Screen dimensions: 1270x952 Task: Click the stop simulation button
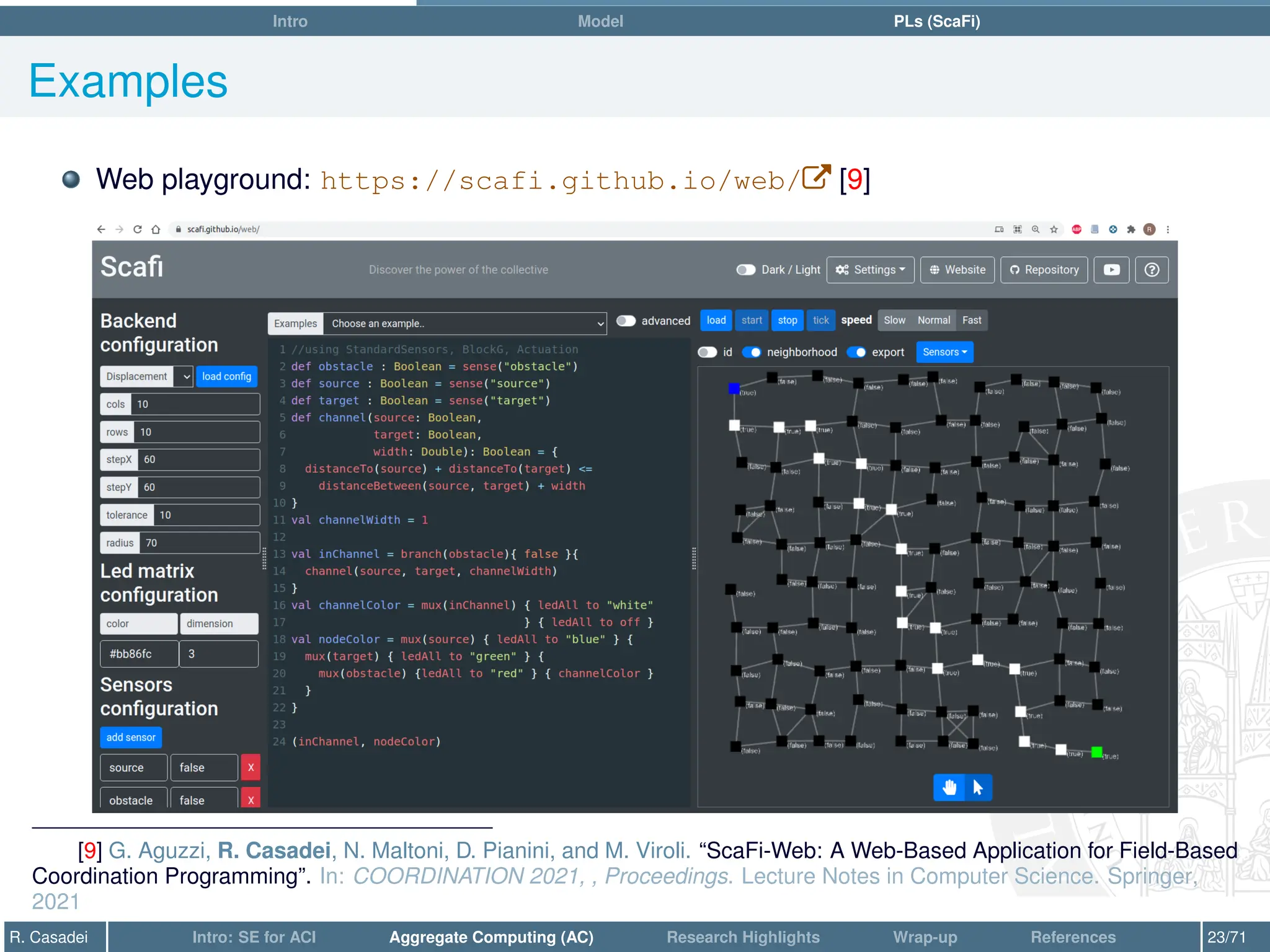[788, 320]
